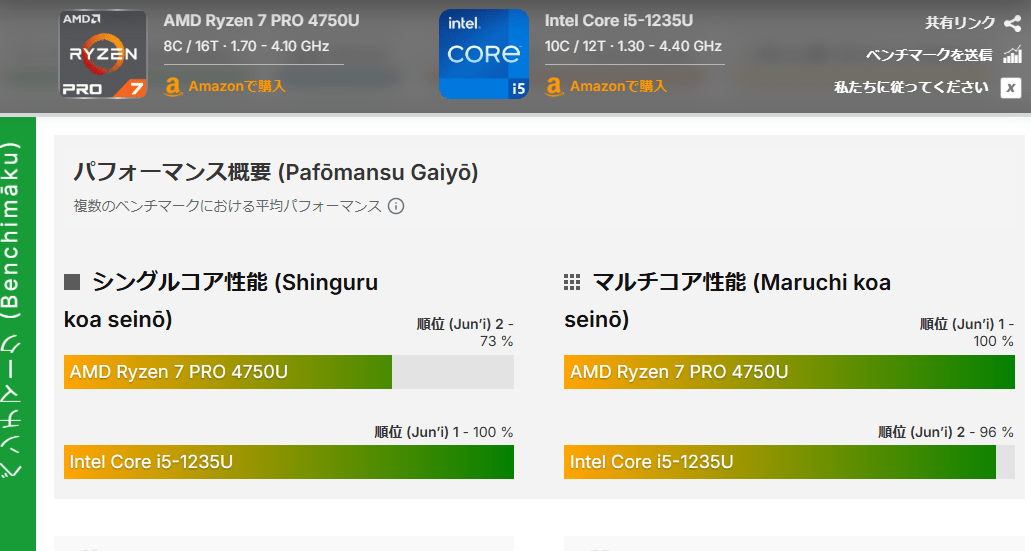The height and width of the screenshot is (551, 1031).
Task: Click 私たちに従ってください link
Action: tap(911, 87)
